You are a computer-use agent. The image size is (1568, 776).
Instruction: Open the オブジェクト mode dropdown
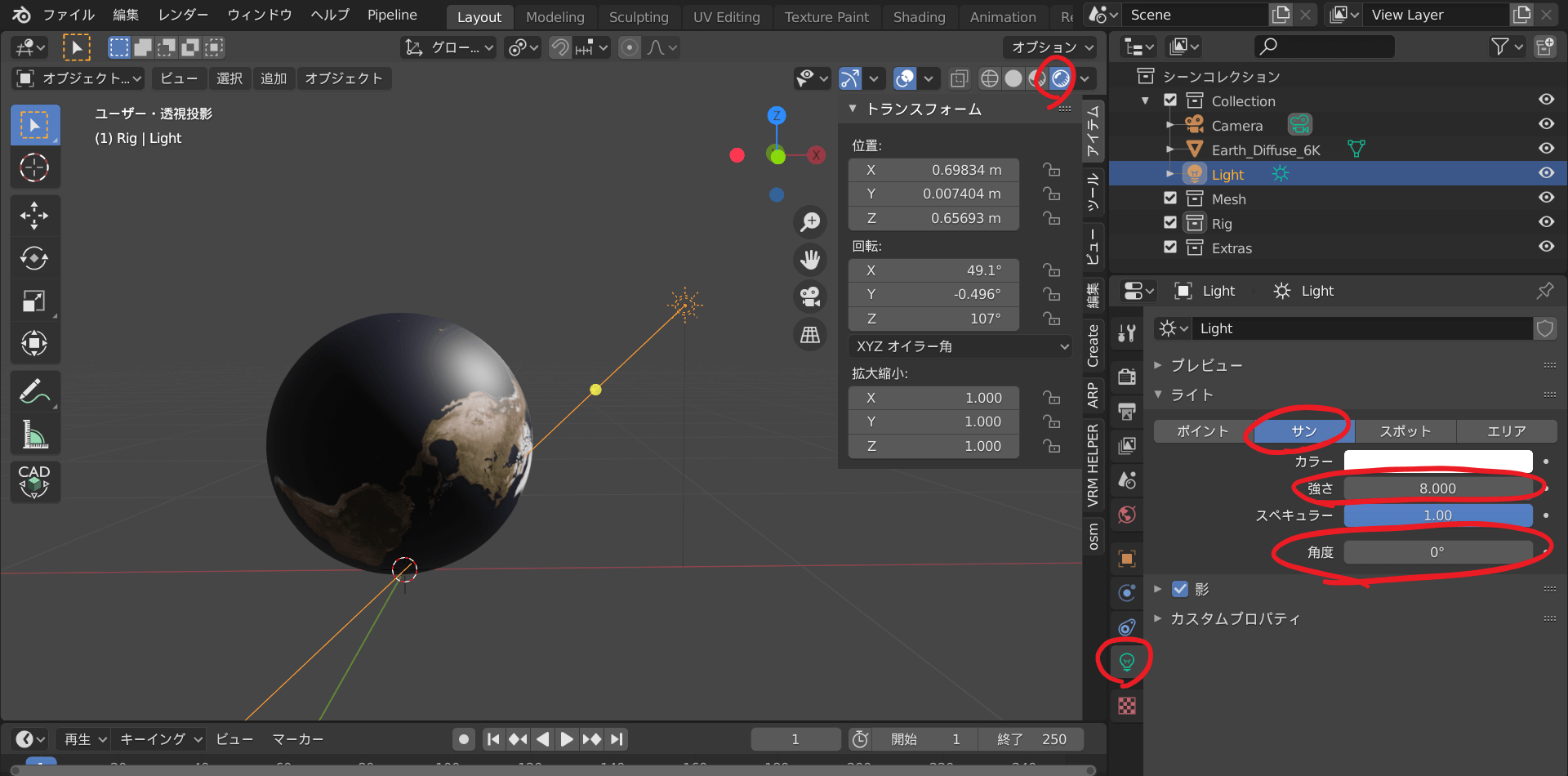[80, 78]
